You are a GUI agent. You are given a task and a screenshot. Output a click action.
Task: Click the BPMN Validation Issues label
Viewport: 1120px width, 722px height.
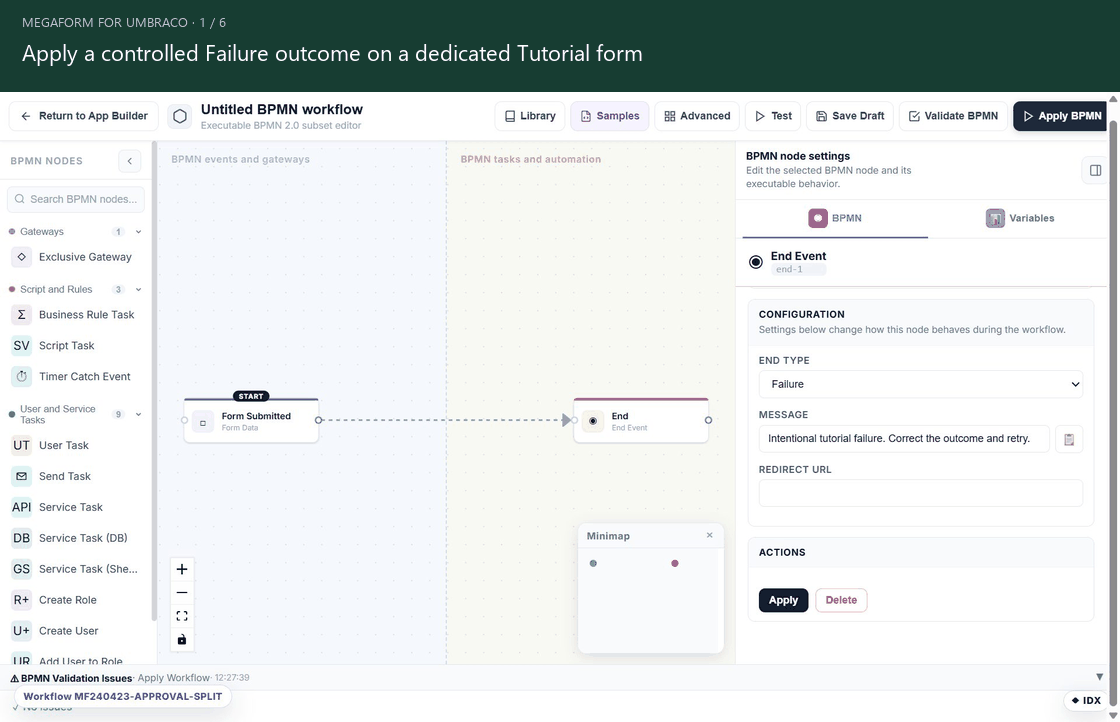[76, 678]
